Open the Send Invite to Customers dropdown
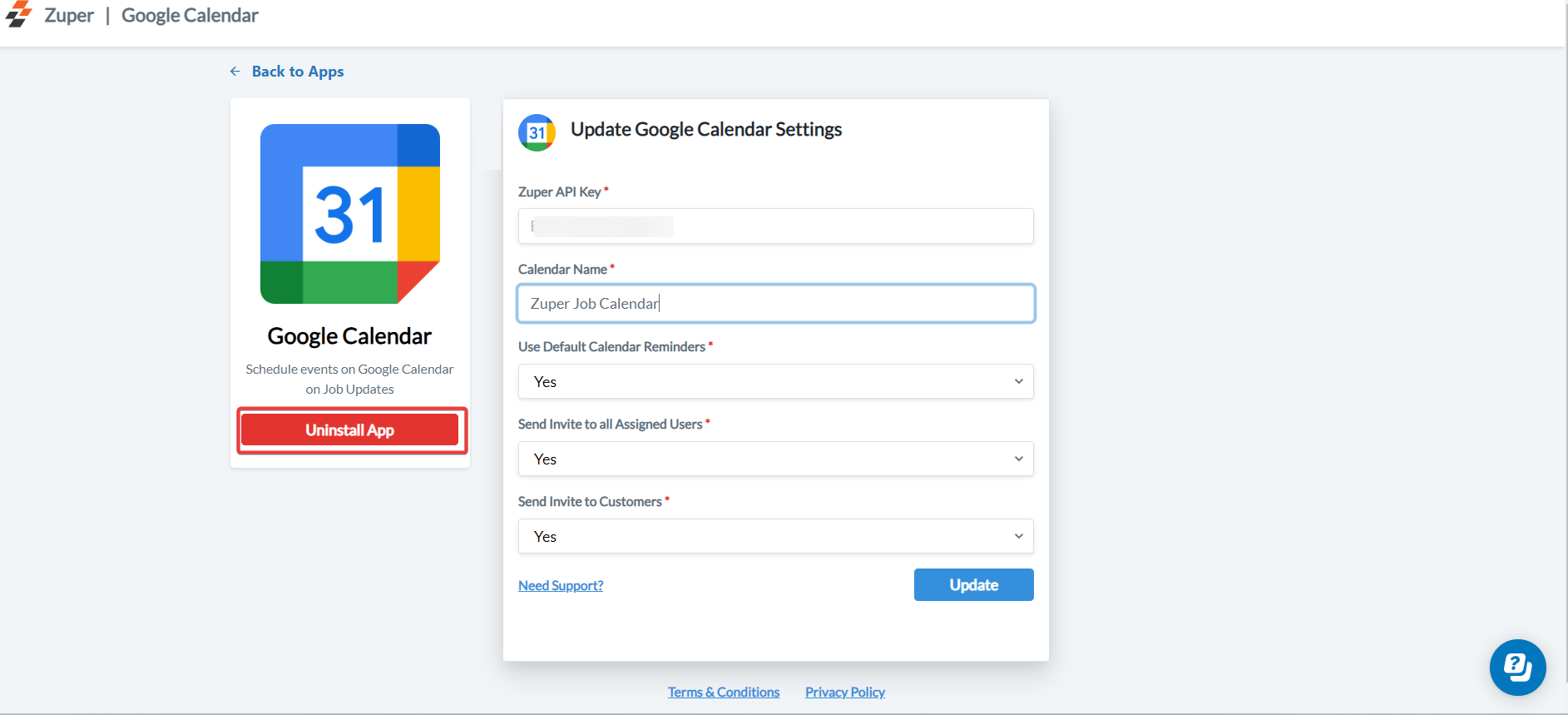Image resolution: width=1568 pixels, height=715 pixels. 775,536
